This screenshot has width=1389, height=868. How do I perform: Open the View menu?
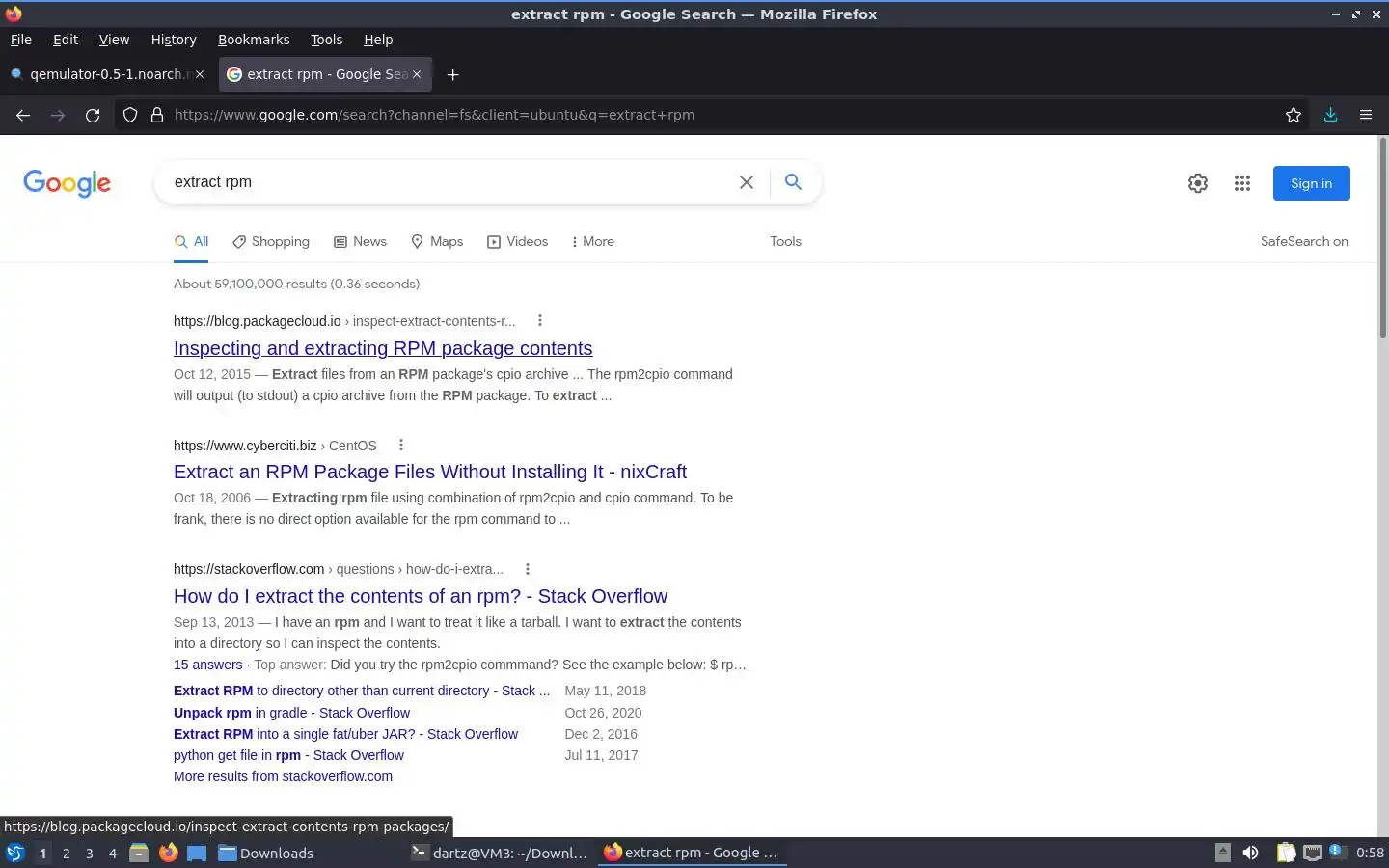click(114, 40)
